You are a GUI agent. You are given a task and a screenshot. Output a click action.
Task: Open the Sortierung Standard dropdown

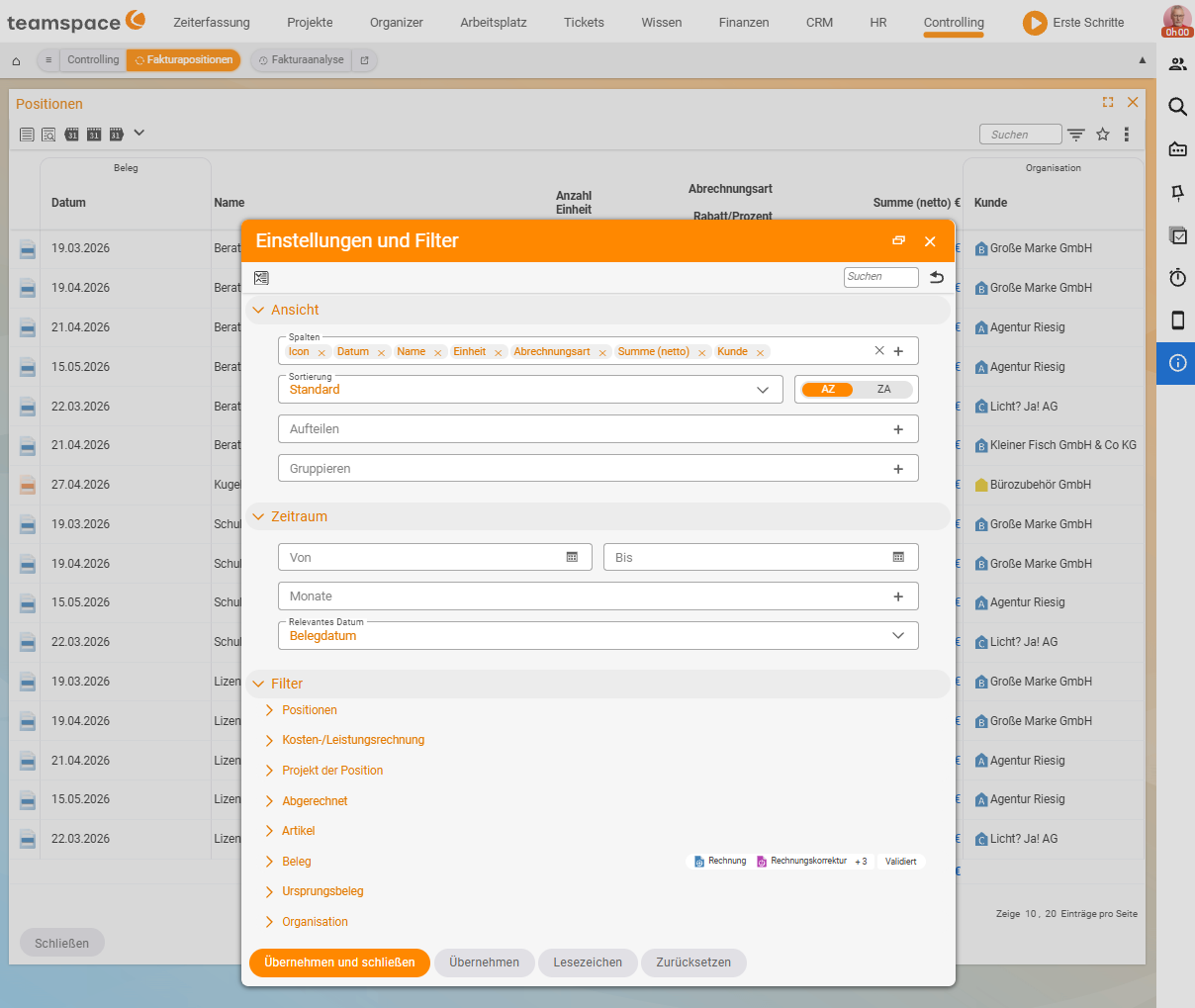(x=530, y=390)
